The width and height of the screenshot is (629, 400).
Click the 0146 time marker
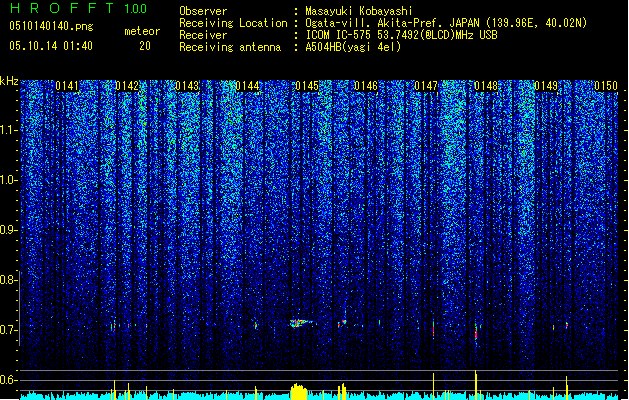pos(366,86)
